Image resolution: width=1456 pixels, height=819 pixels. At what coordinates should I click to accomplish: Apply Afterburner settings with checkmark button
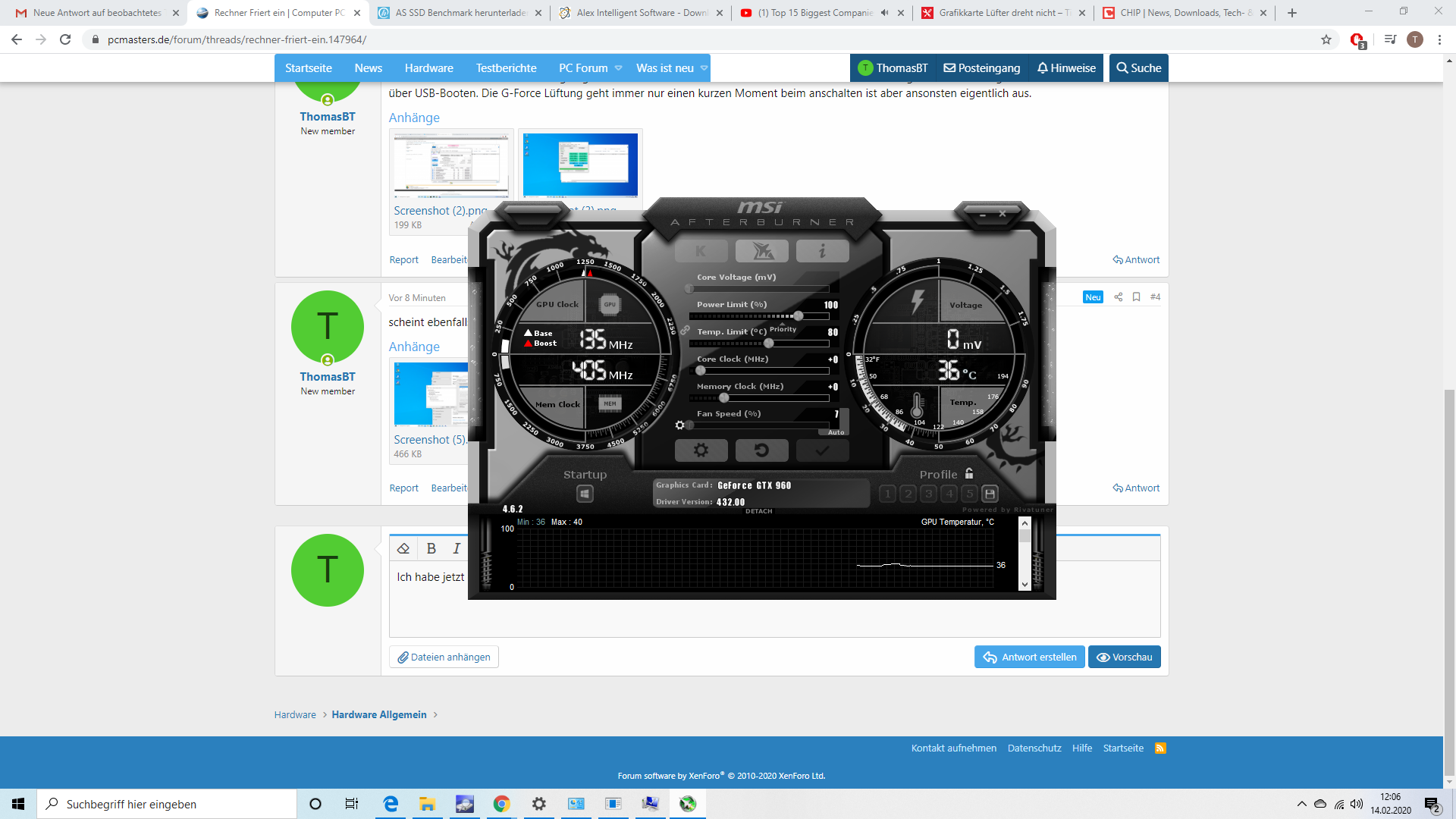click(x=822, y=450)
